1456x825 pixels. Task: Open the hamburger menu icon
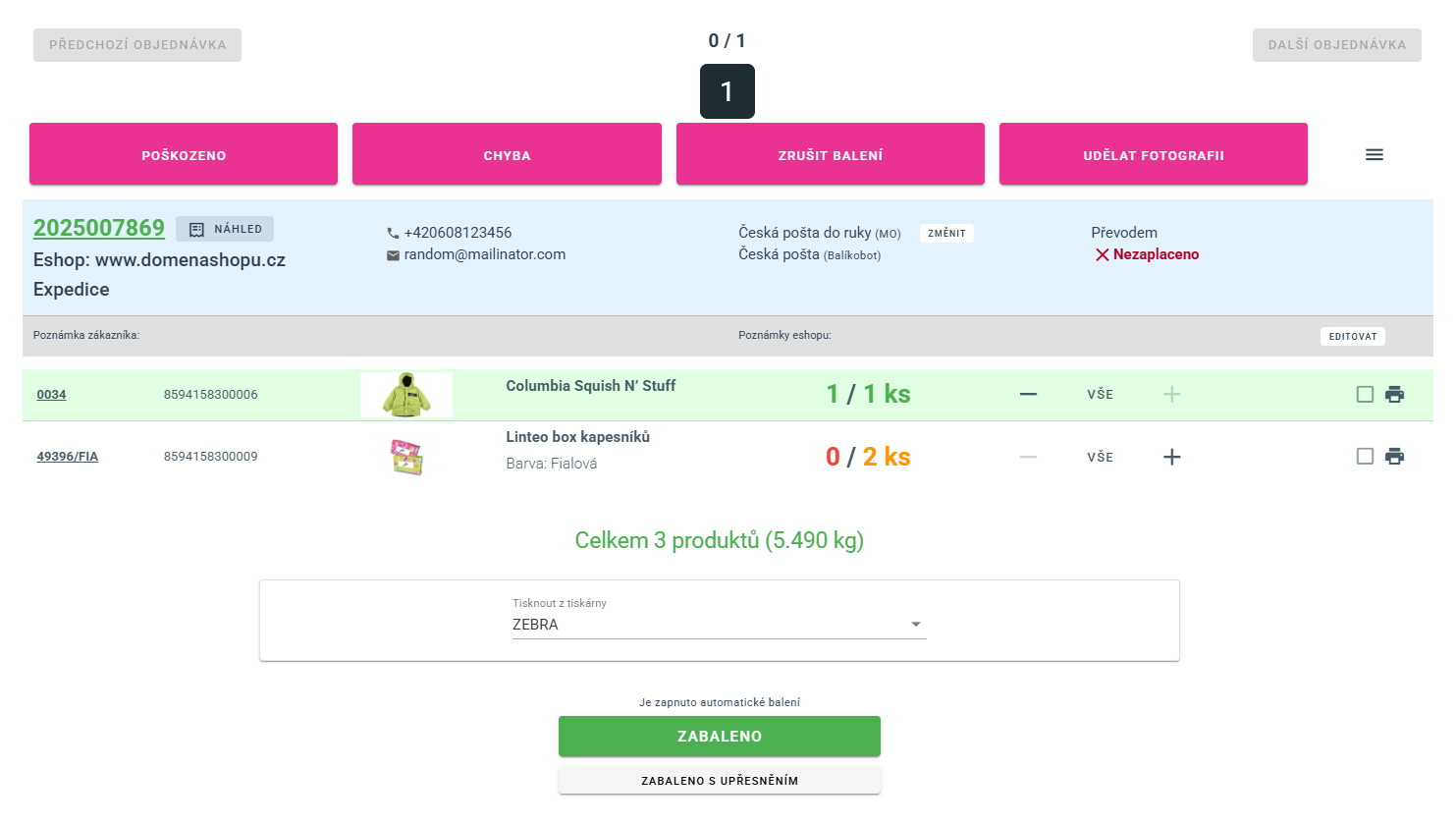point(1375,155)
